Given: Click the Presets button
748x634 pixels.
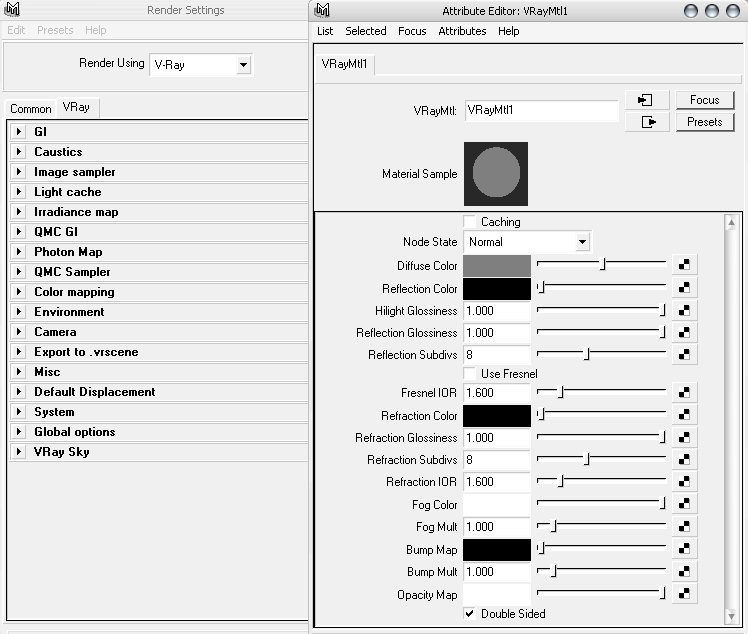Looking at the screenshot, I should (705, 122).
